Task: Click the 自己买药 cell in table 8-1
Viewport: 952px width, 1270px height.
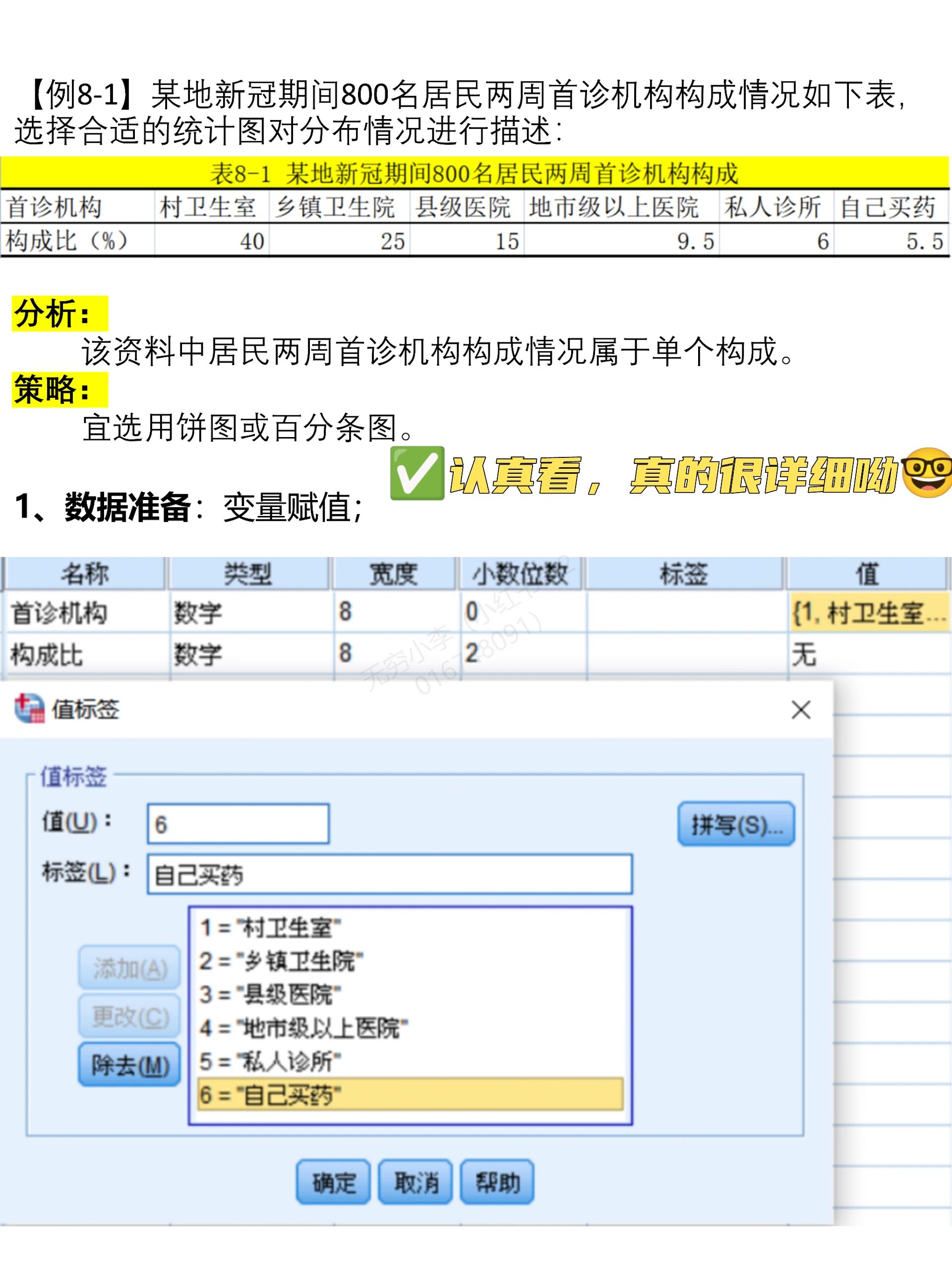Action: 891,207
